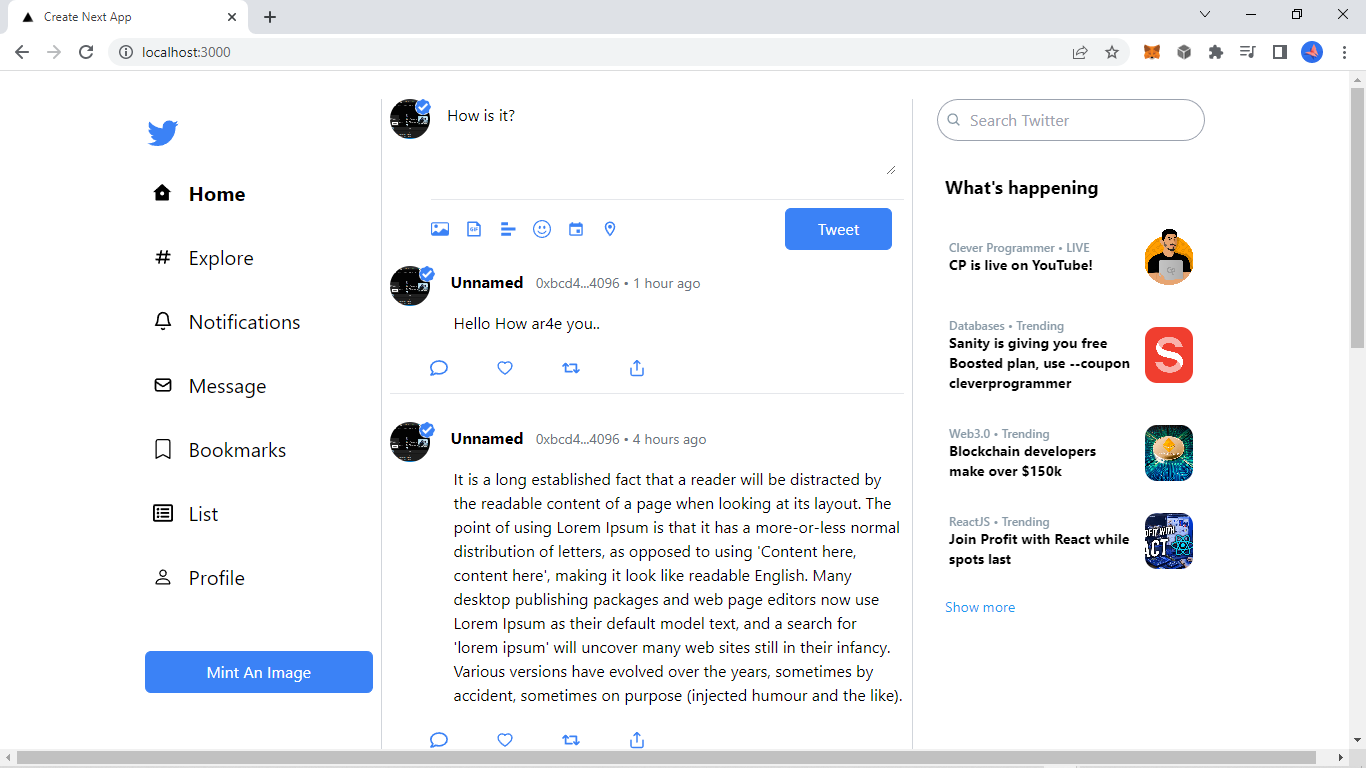The image size is (1366, 768).
Task: Open Notifications from the sidebar
Action: [x=226, y=322]
